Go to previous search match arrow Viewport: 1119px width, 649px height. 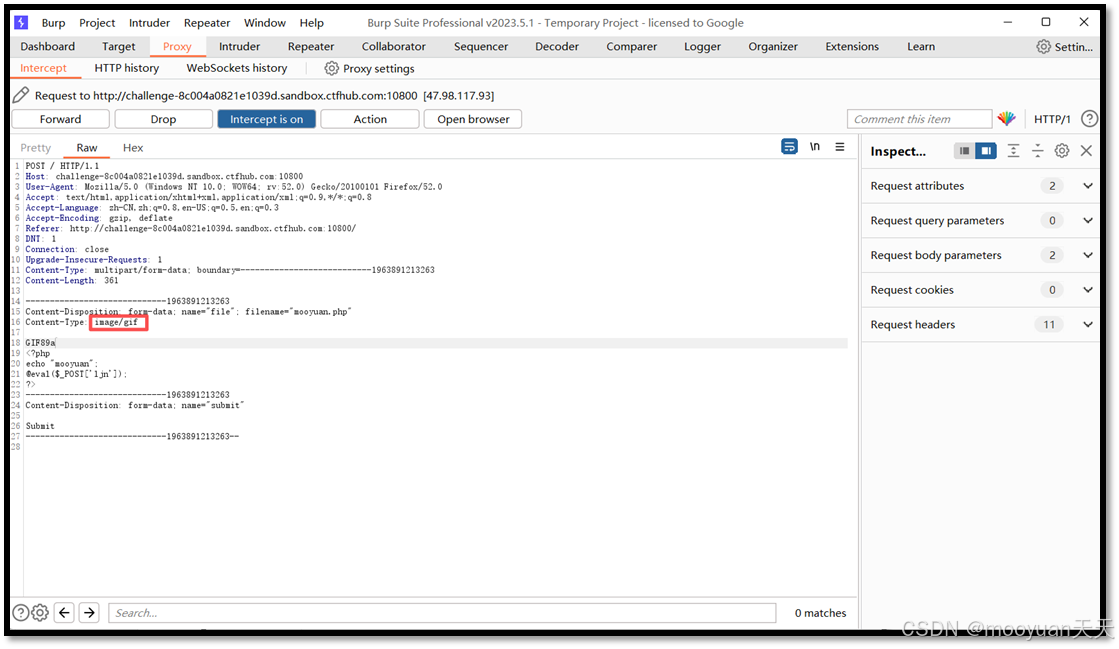click(64, 613)
